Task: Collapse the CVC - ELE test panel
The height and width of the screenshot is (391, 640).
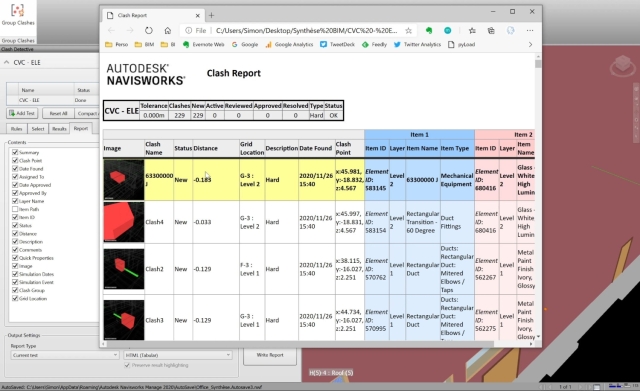Action: click(x=7, y=62)
